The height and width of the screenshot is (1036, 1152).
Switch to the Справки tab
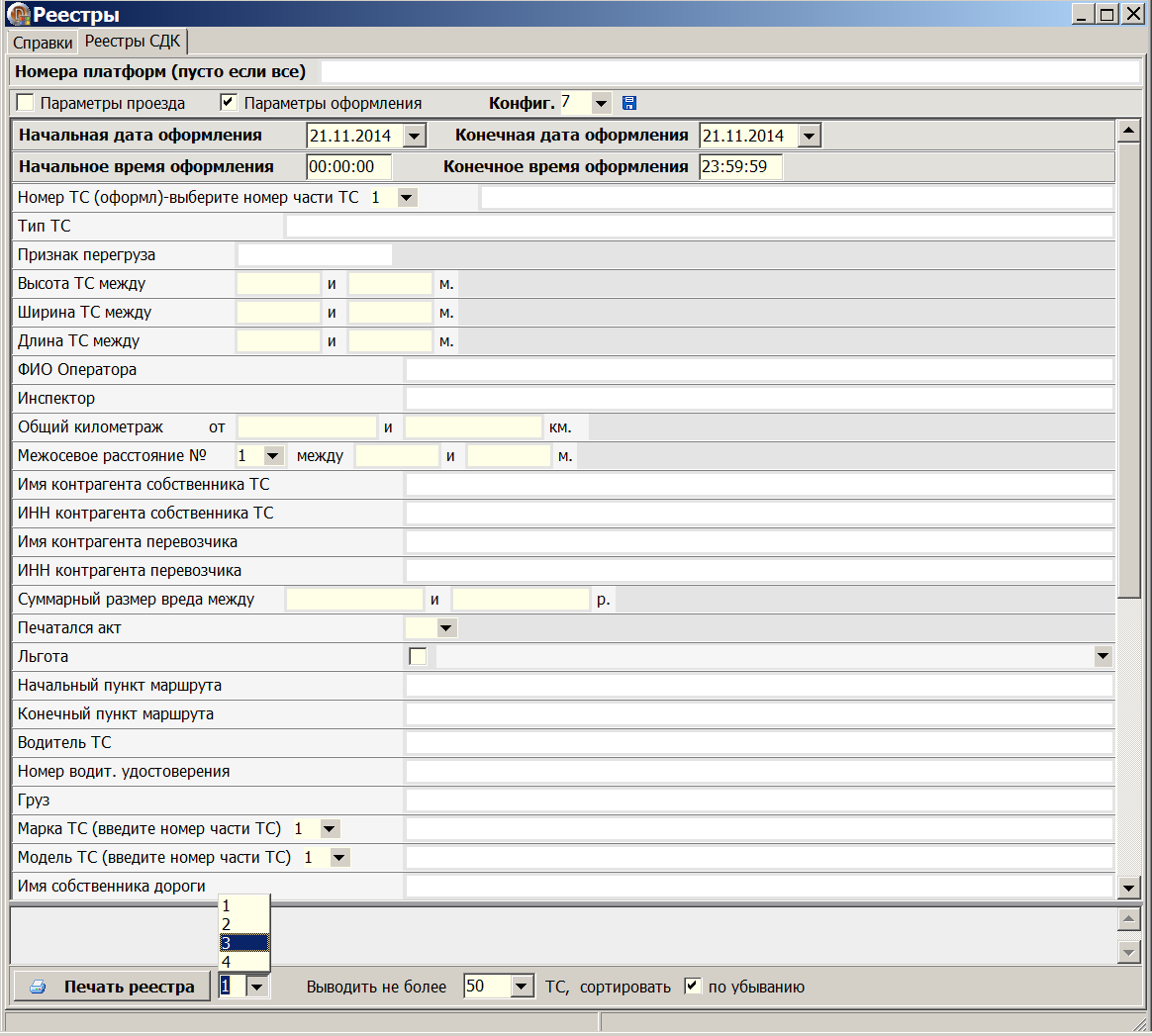pyautogui.click(x=43, y=43)
